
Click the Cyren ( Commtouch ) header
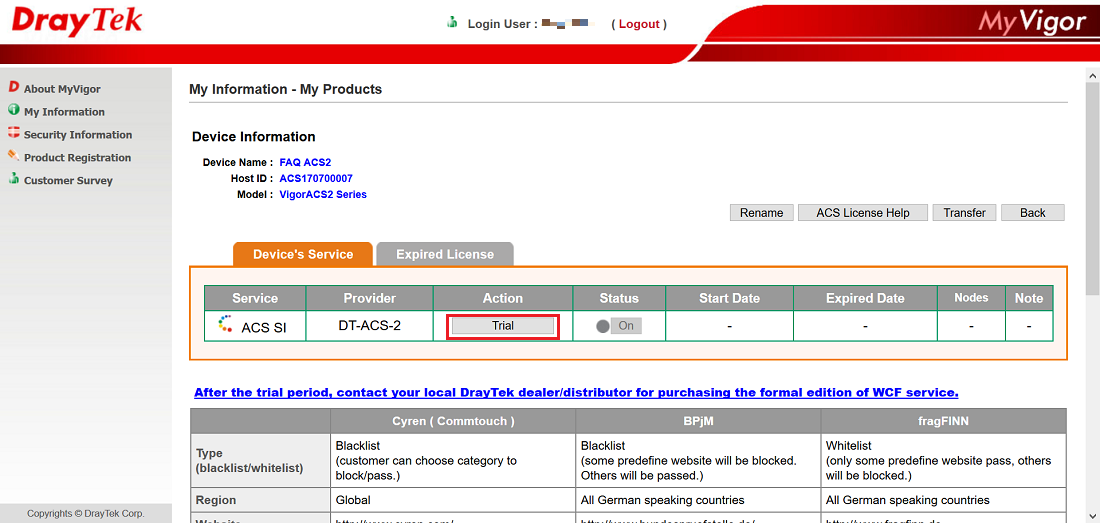pos(453,421)
